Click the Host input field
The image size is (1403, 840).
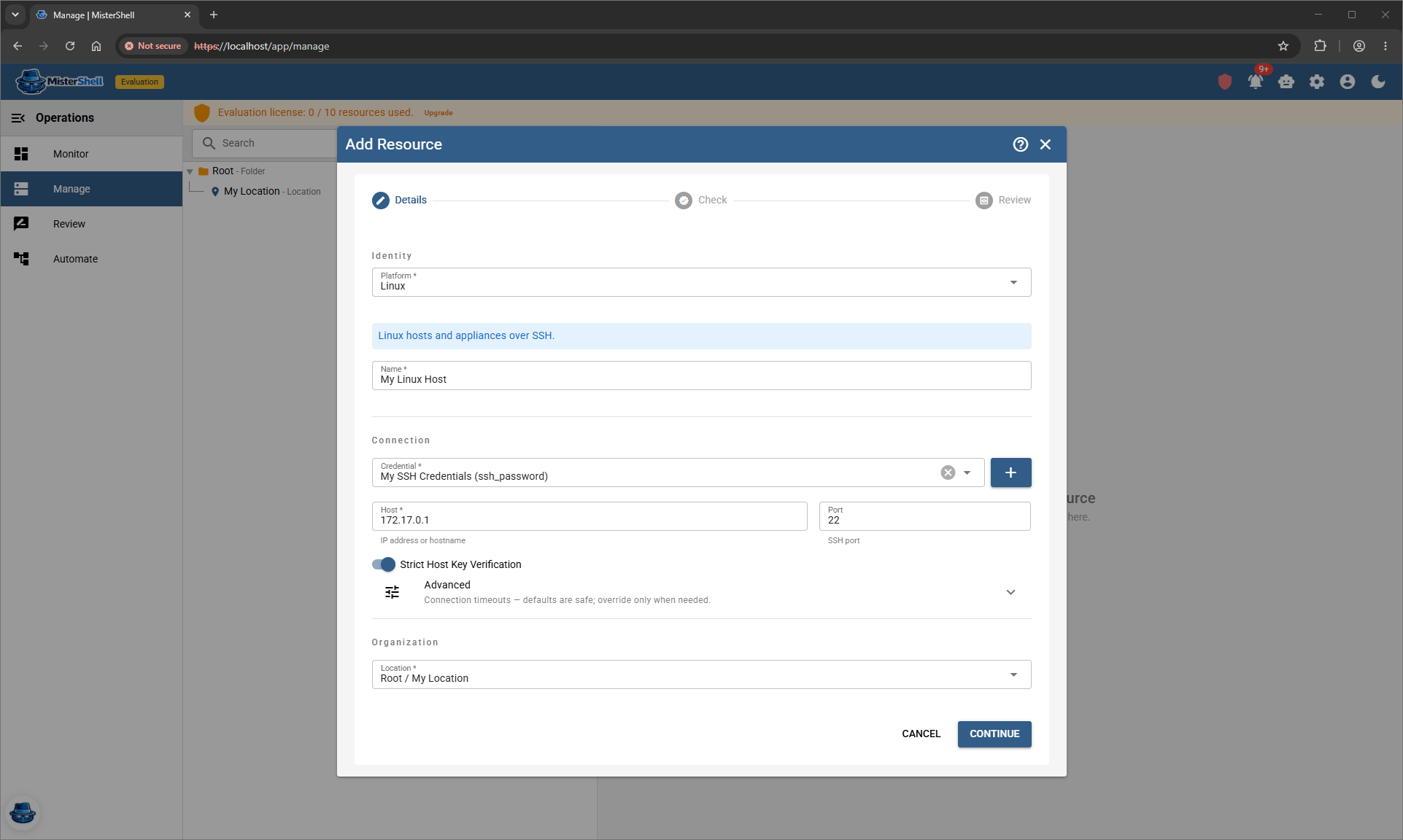pyautogui.click(x=590, y=516)
